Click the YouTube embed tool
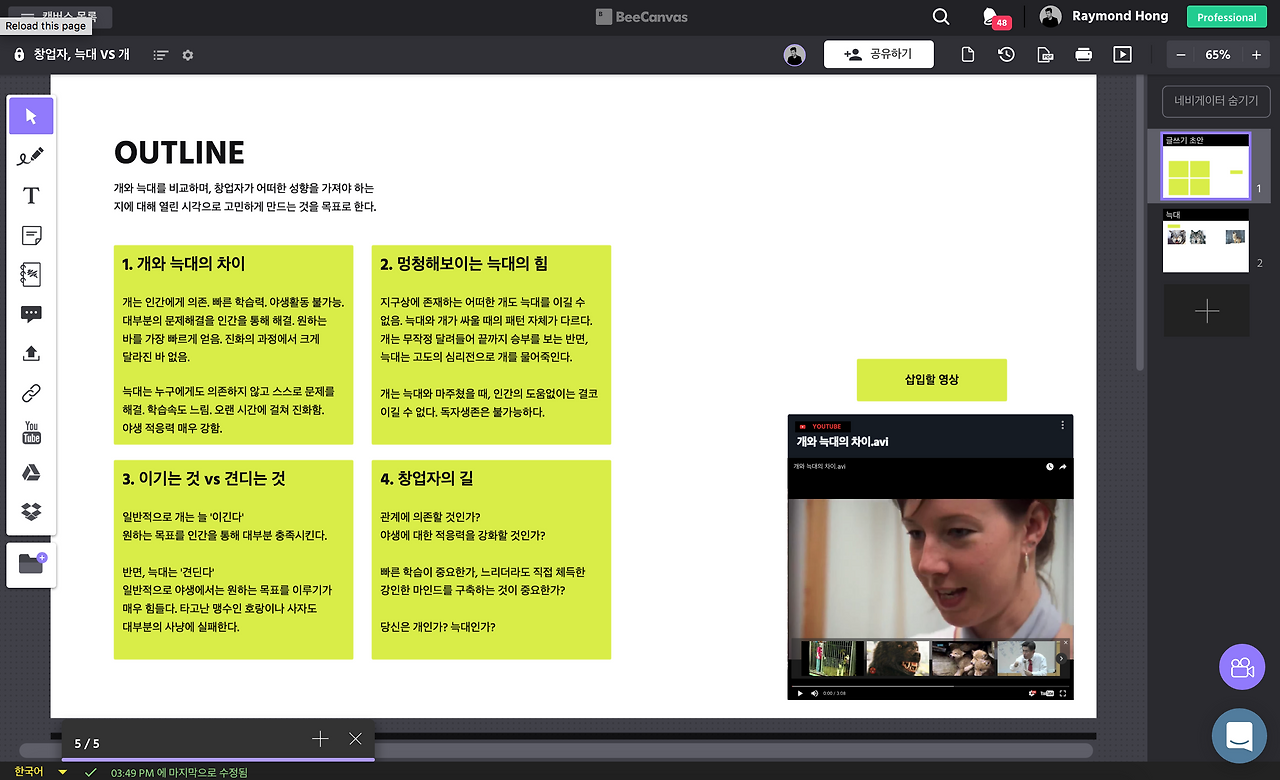The height and width of the screenshot is (780, 1280). click(x=31, y=432)
